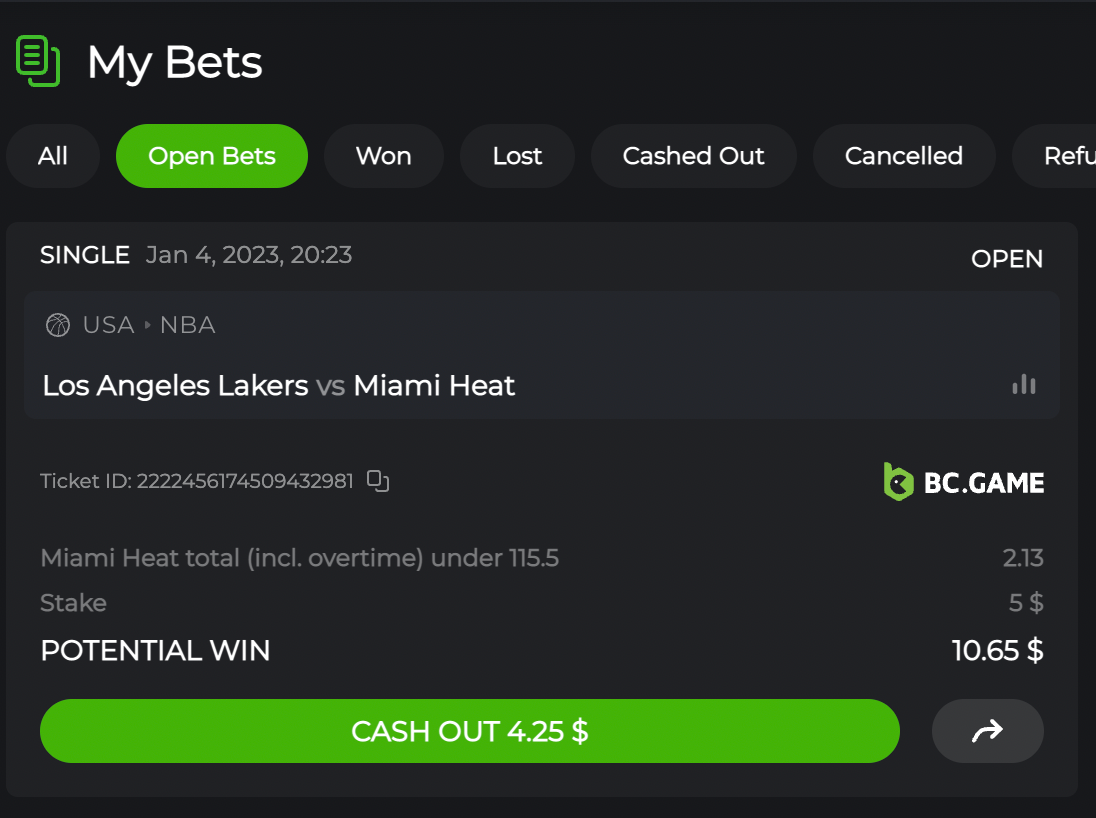Open Los Angeles Lakers vs Miami Heat match

click(279, 385)
